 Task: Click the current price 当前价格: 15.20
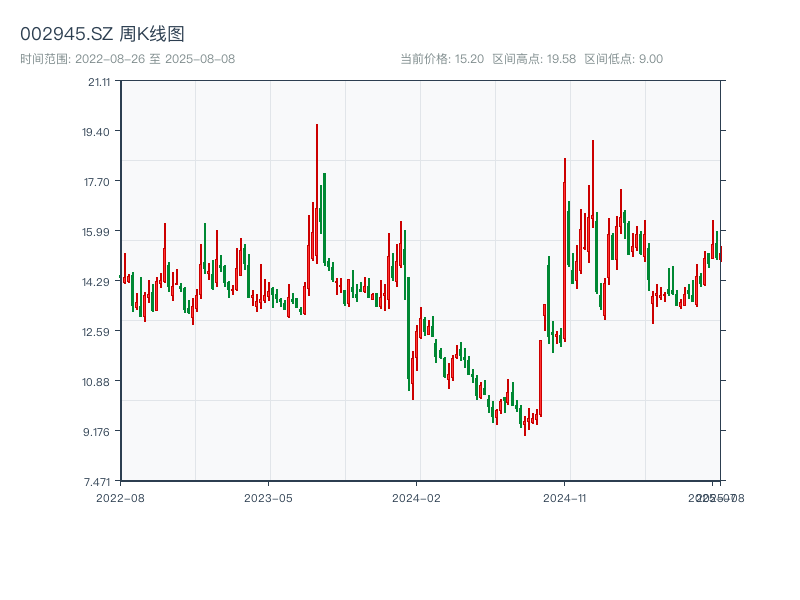[442, 59]
